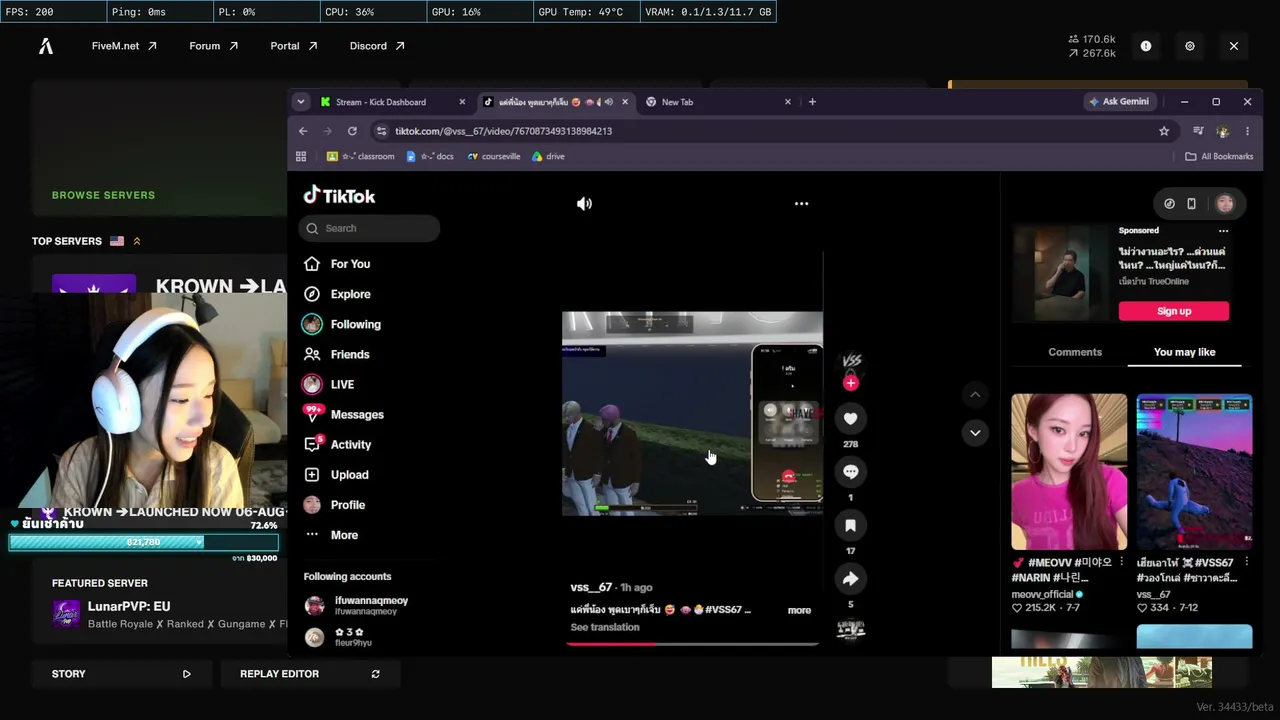1280x720 pixels.
Task: Open the Forum link in the FiveM launcher
Action: pos(214,46)
